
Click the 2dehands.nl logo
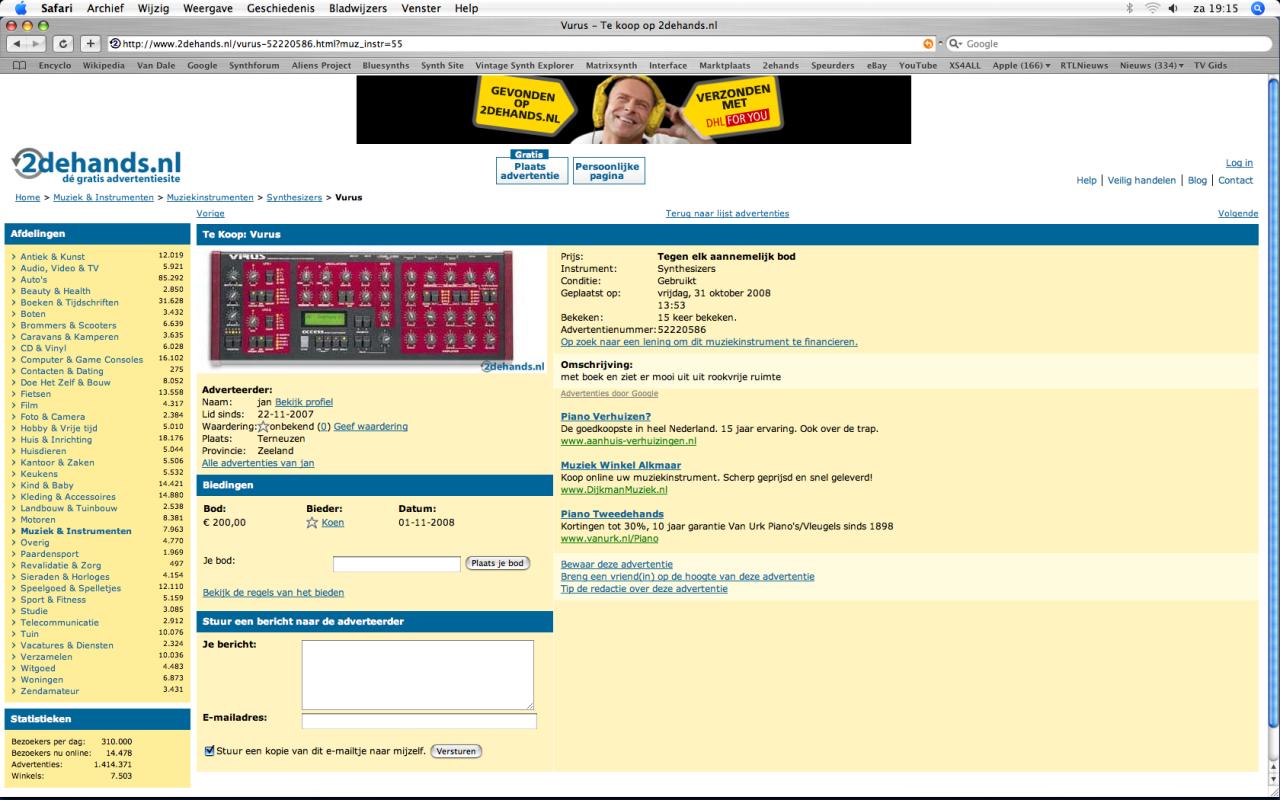(x=97, y=166)
